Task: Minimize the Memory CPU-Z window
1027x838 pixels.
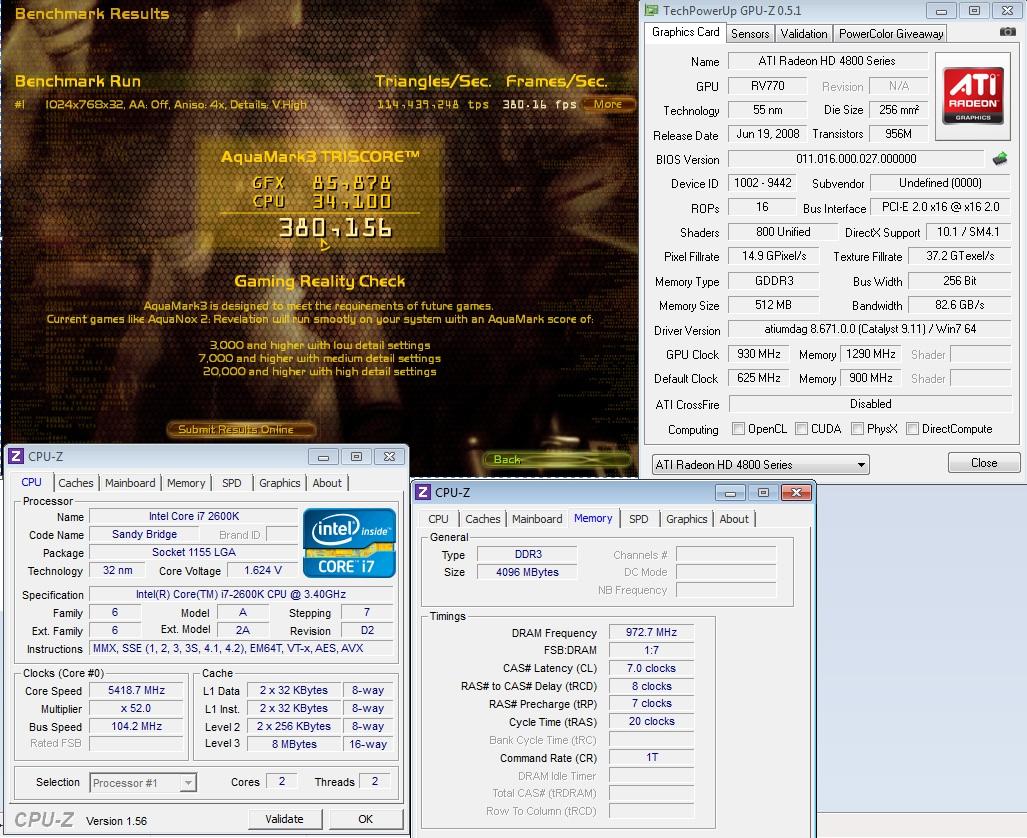Action: click(x=730, y=492)
